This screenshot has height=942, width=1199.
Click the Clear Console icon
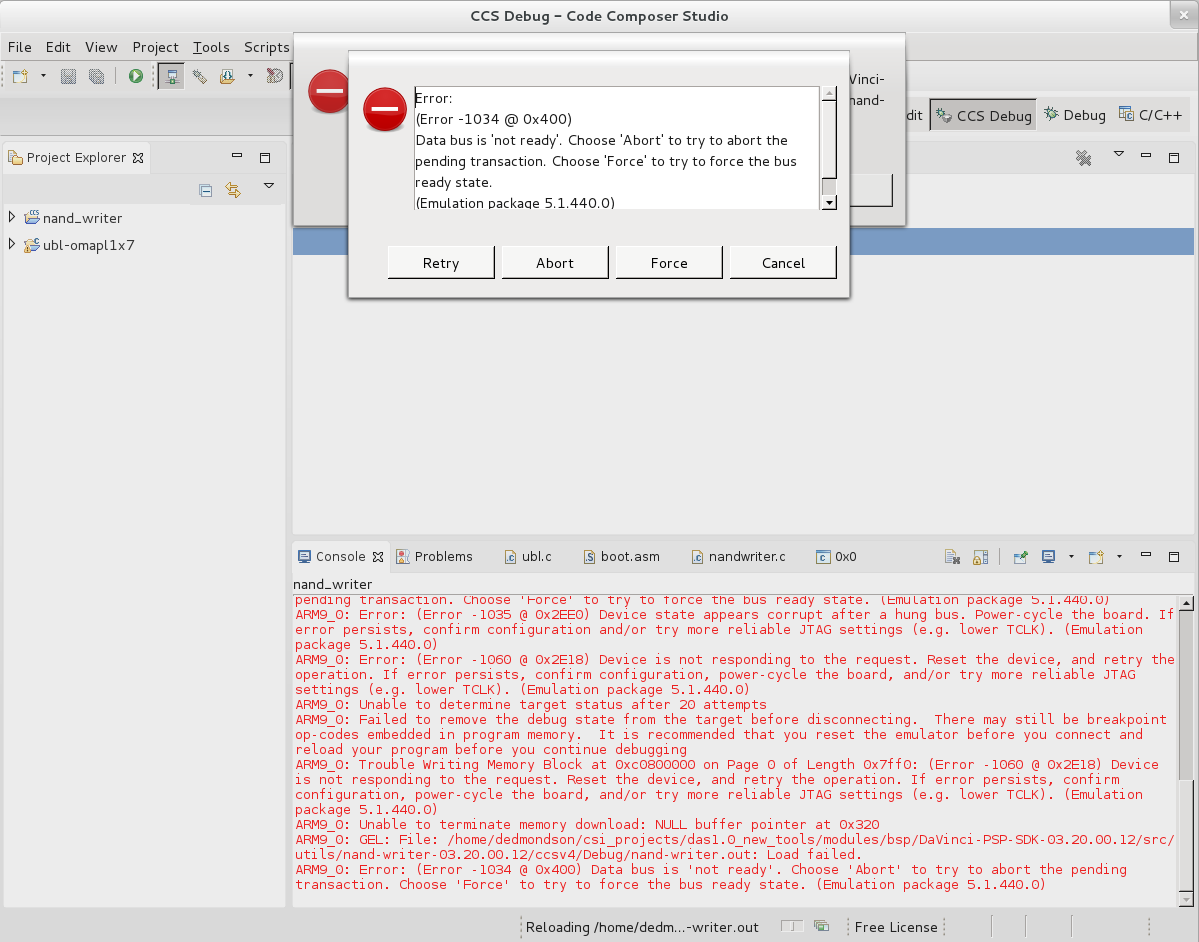[x=952, y=557]
